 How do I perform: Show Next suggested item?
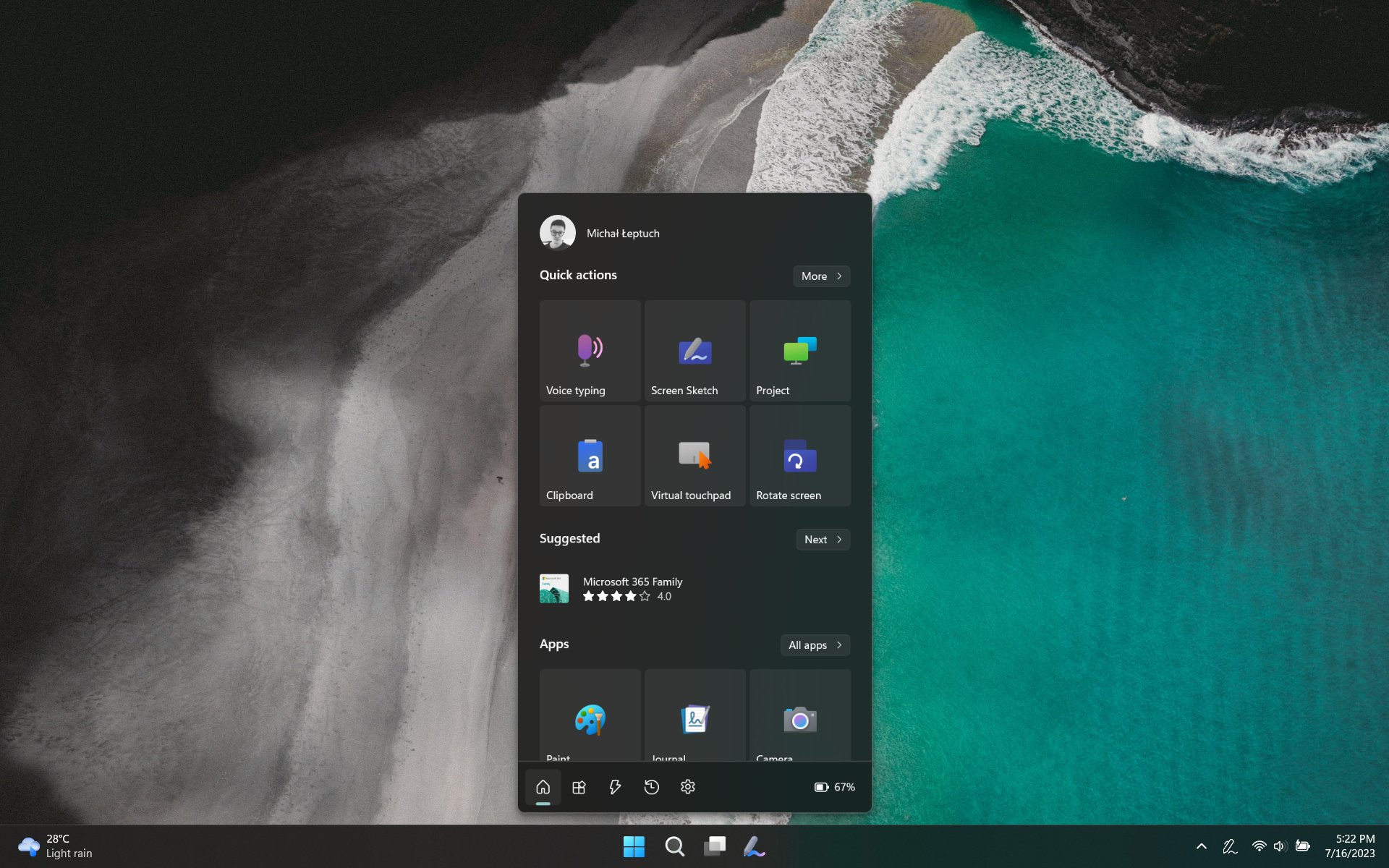pyautogui.click(x=823, y=540)
